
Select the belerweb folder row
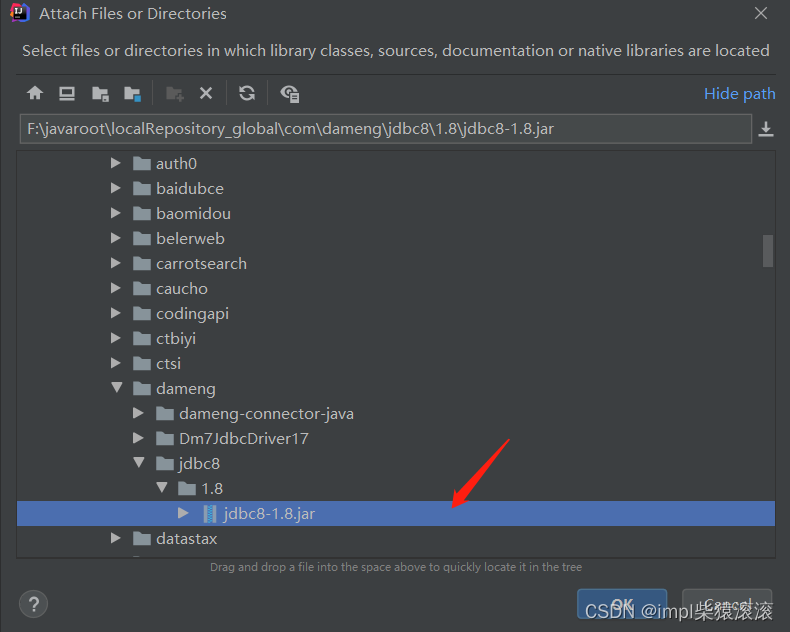(396, 238)
